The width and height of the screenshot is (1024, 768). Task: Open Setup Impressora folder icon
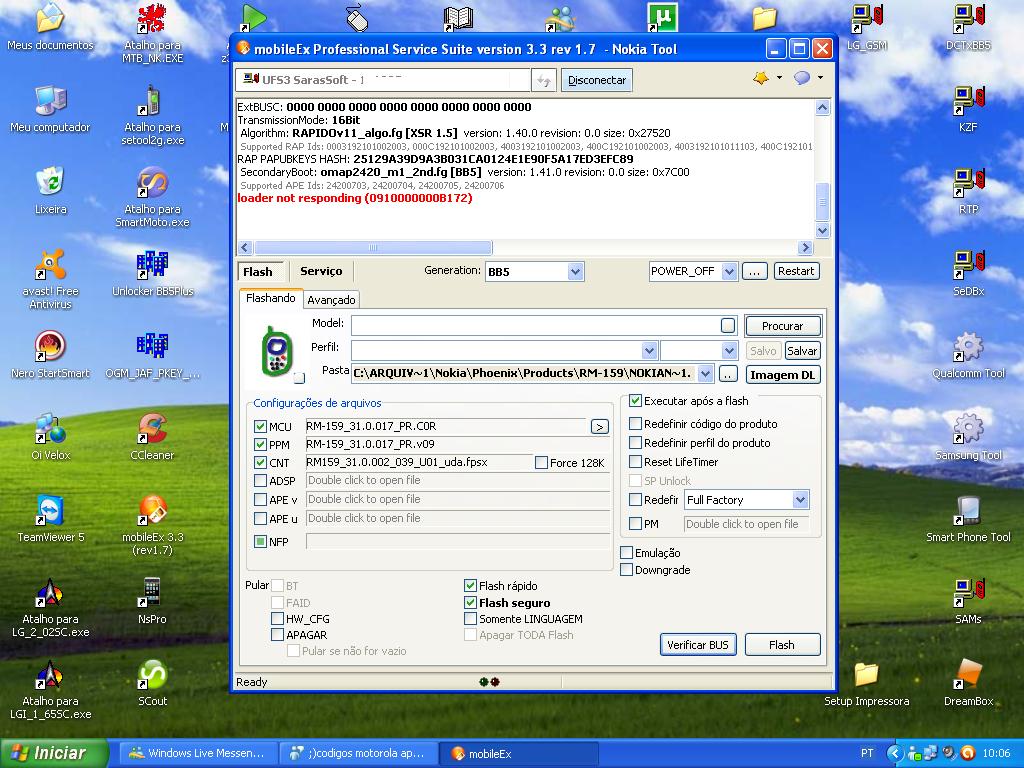click(867, 683)
